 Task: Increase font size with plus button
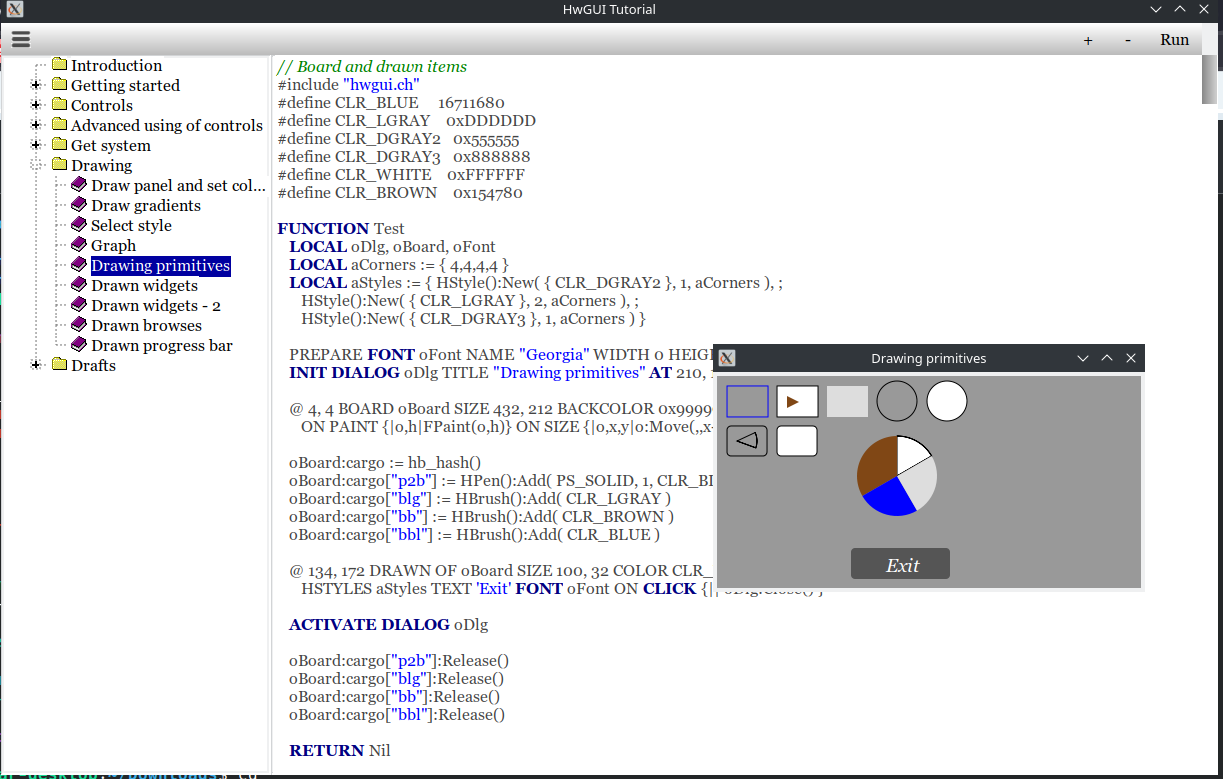[1088, 40]
